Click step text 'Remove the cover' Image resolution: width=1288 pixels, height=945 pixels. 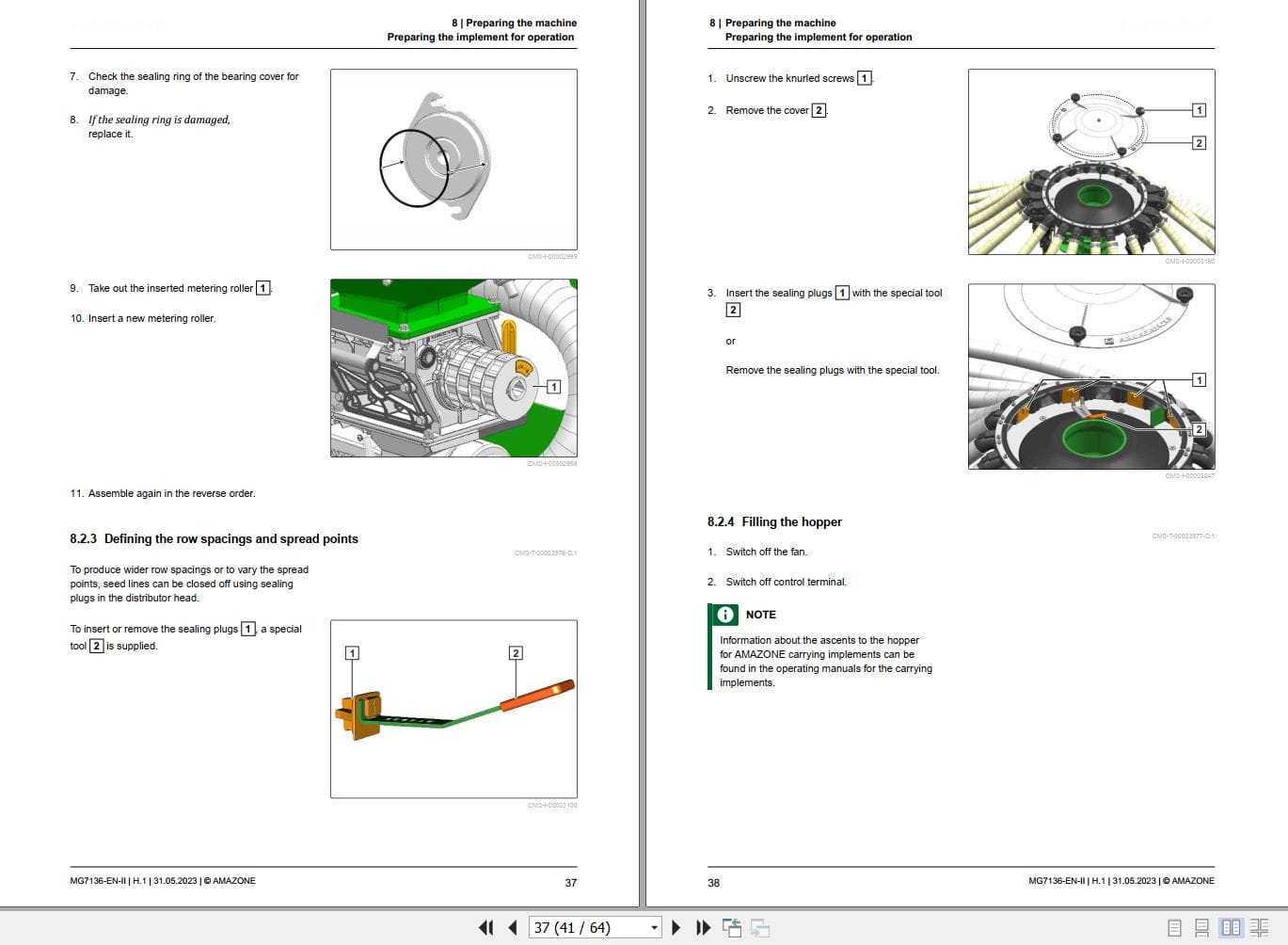click(x=767, y=111)
